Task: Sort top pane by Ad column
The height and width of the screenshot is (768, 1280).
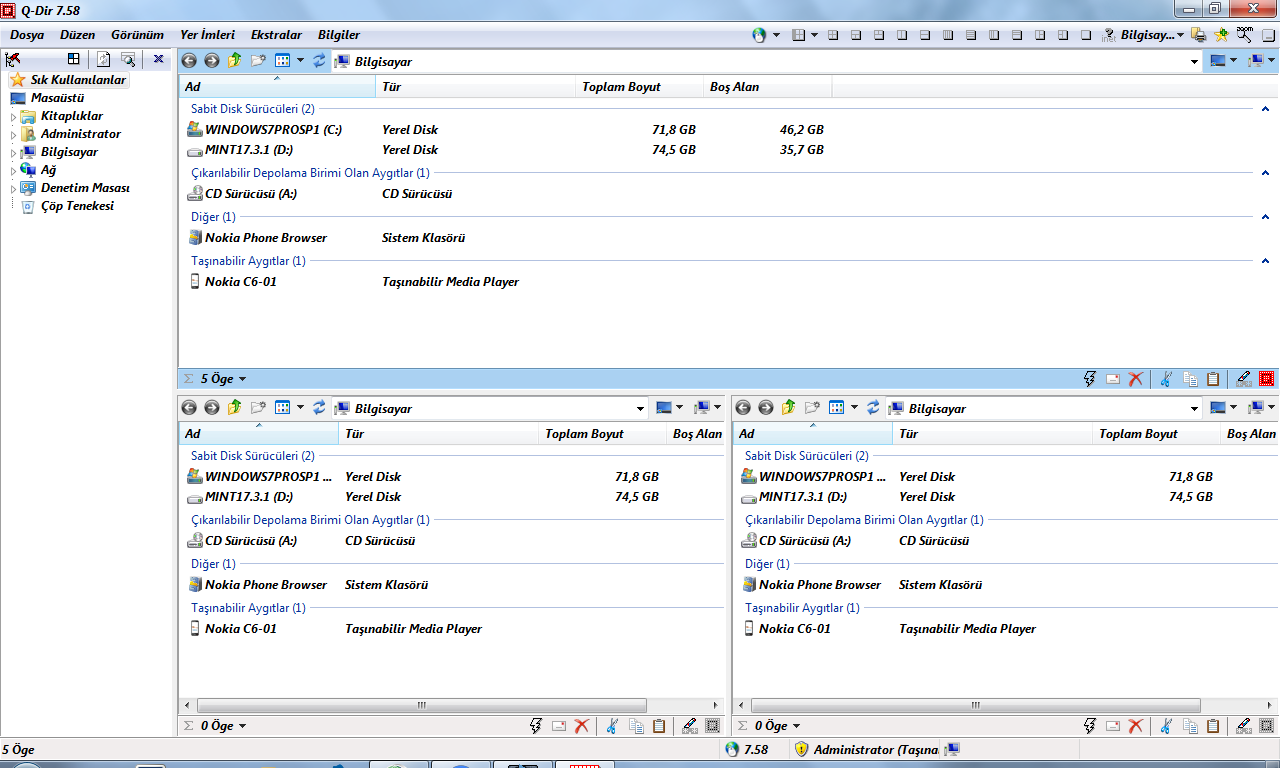Action: [277, 87]
